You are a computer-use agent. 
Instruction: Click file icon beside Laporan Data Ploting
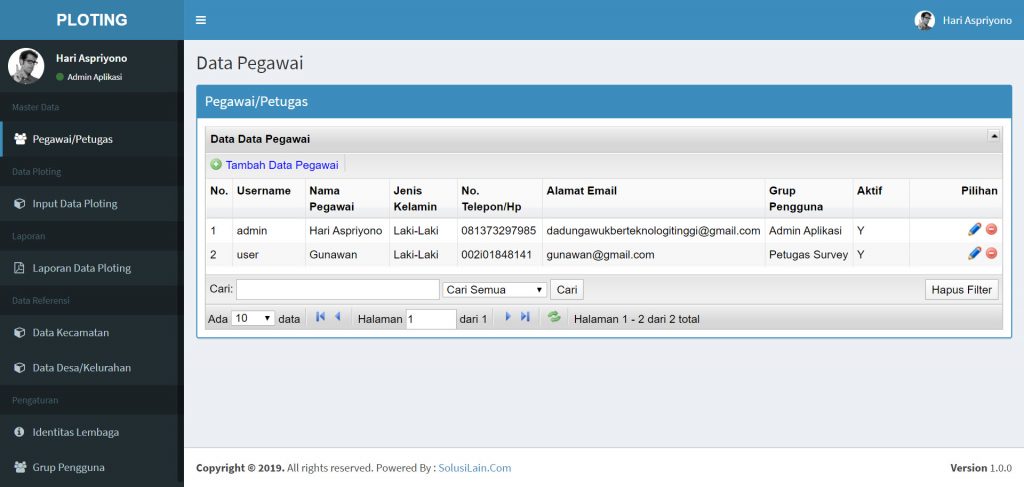coord(20,268)
